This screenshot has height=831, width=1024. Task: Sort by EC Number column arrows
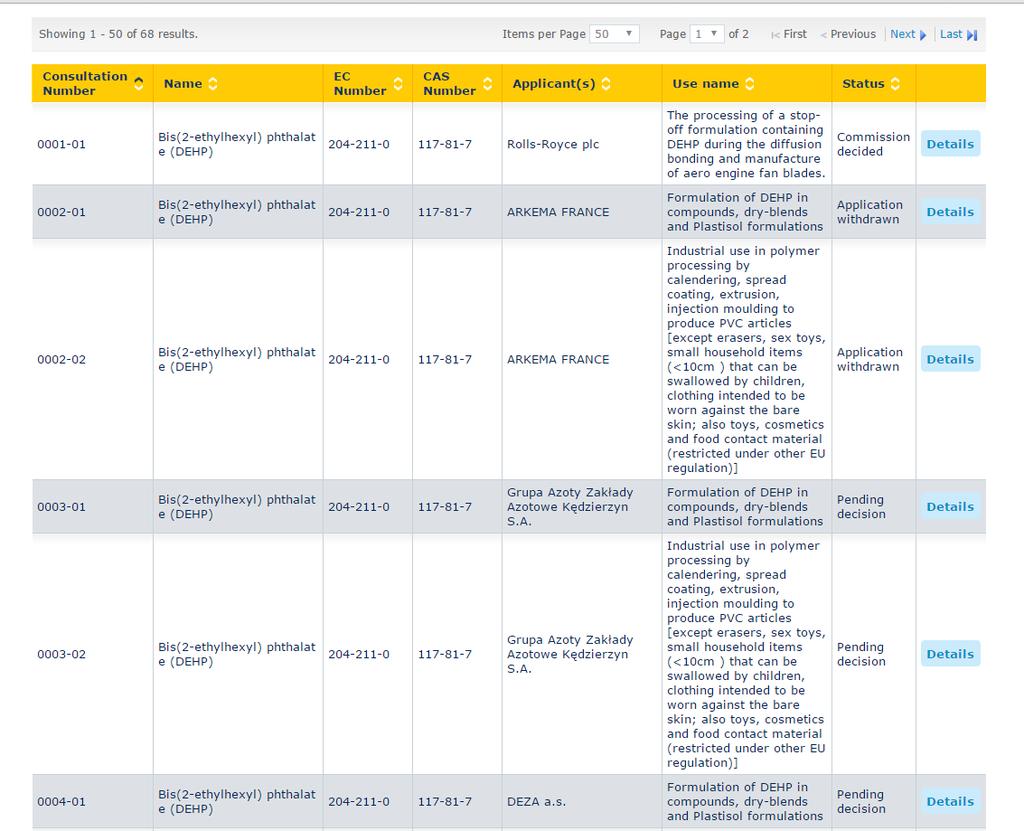pos(398,84)
